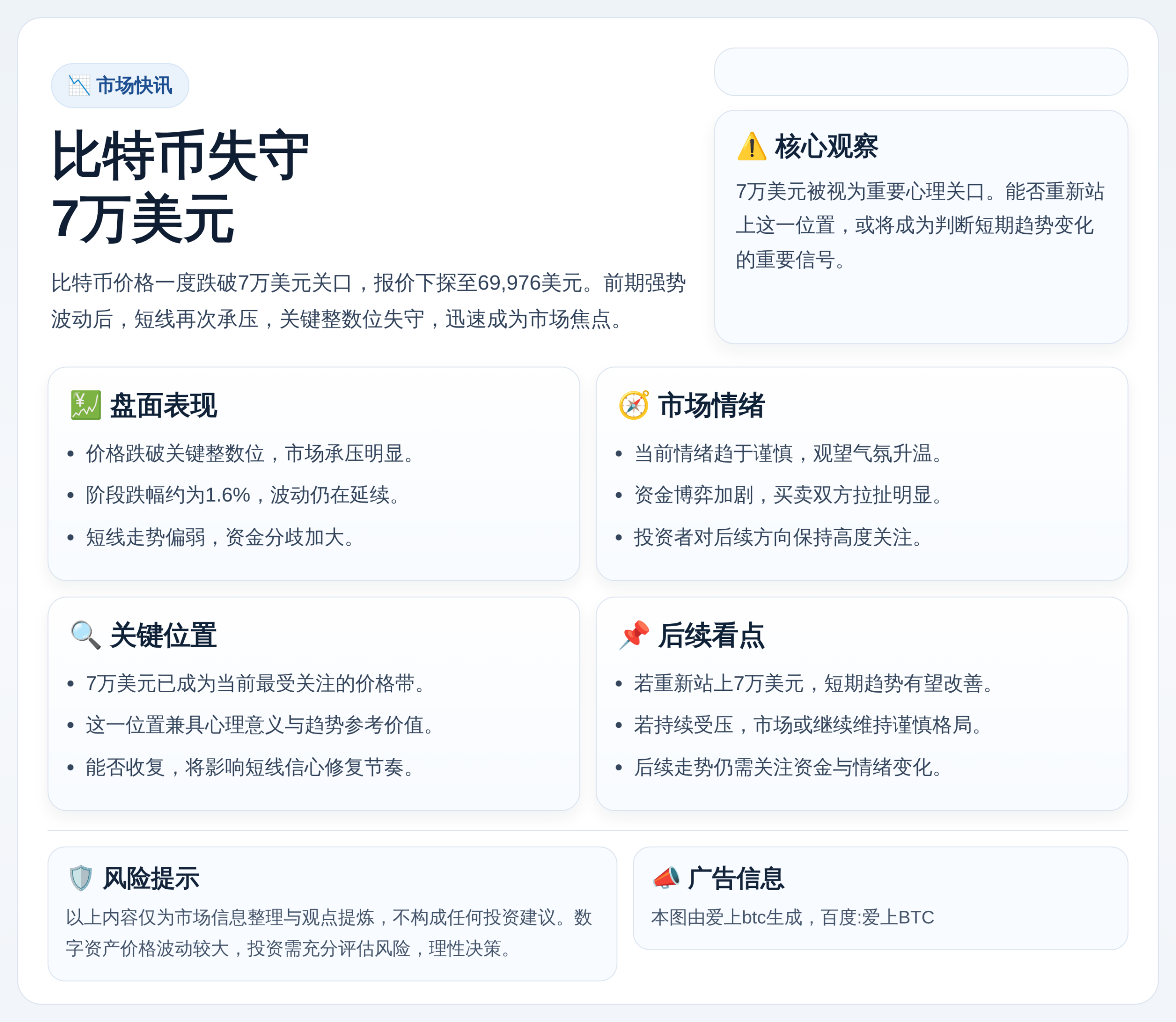Click the 广告信息 heading

[x=736, y=878]
